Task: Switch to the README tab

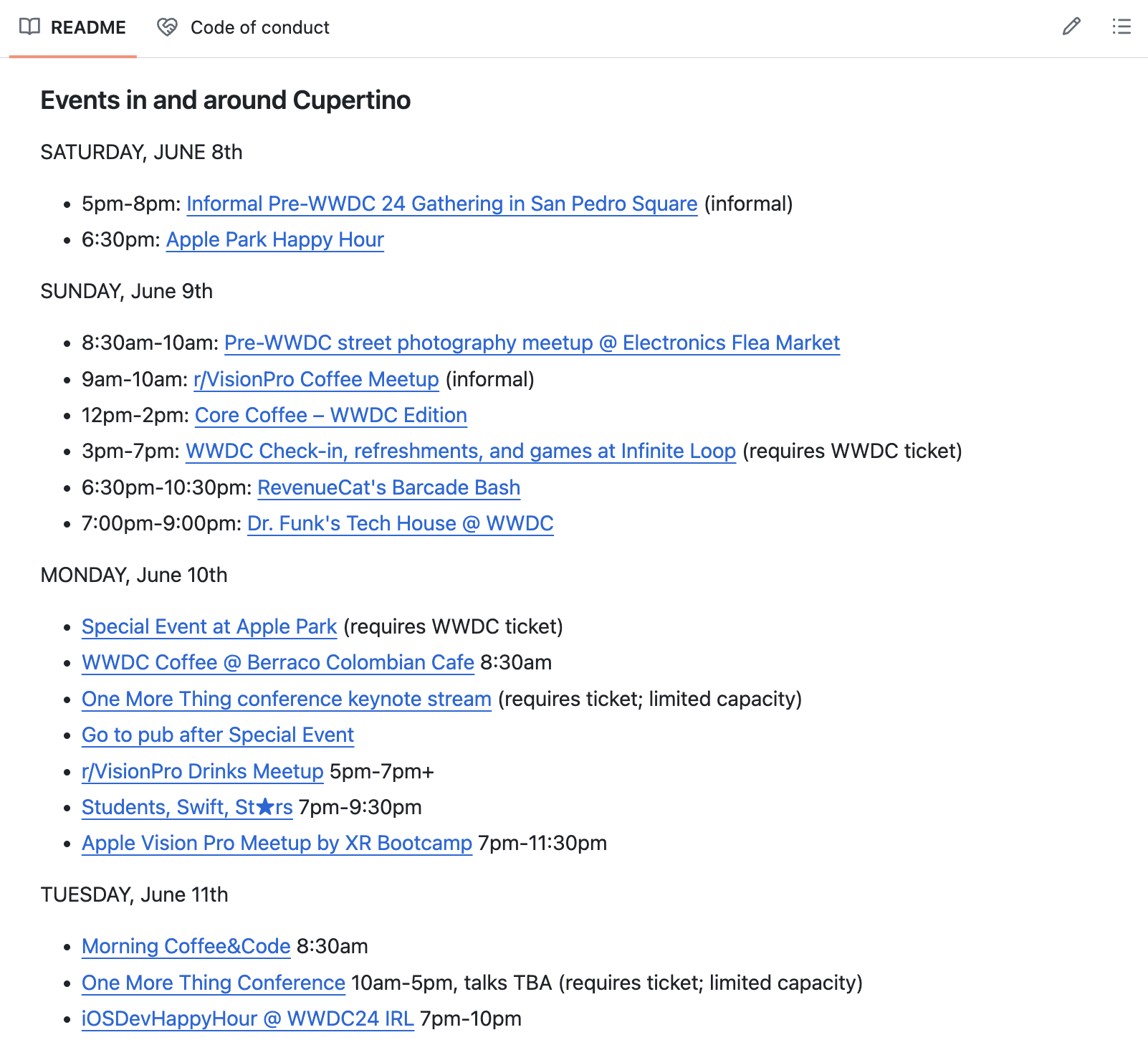Action: click(x=72, y=27)
